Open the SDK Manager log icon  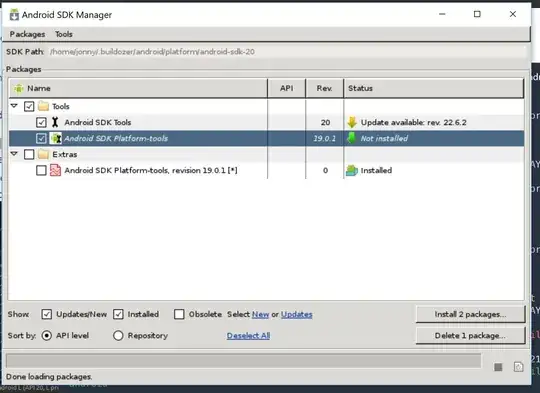[x=518, y=367]
